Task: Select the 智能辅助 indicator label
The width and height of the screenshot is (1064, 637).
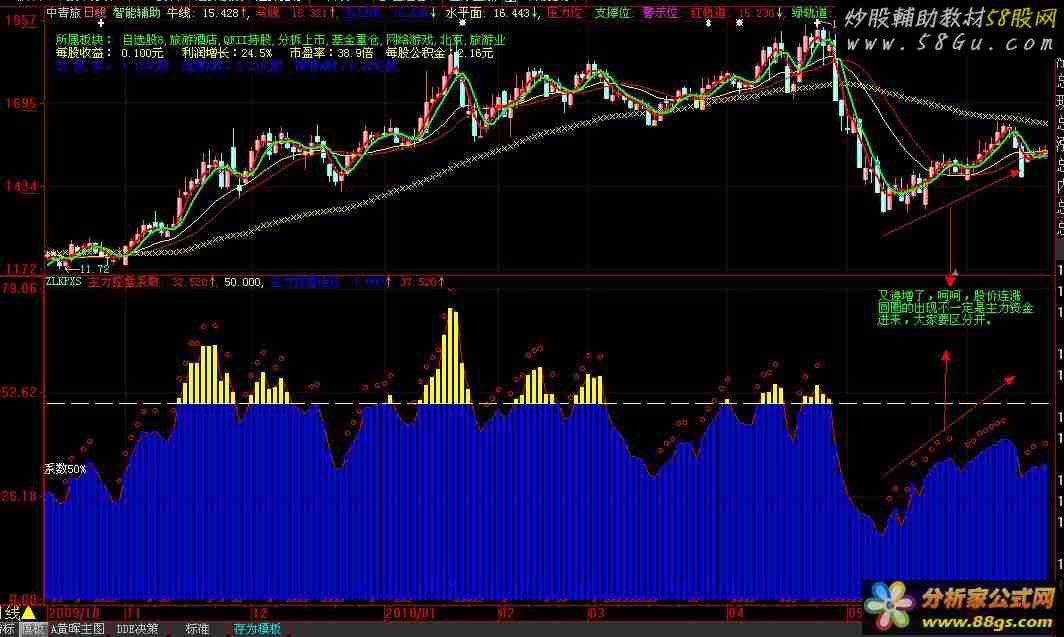Action: (135, 13)
